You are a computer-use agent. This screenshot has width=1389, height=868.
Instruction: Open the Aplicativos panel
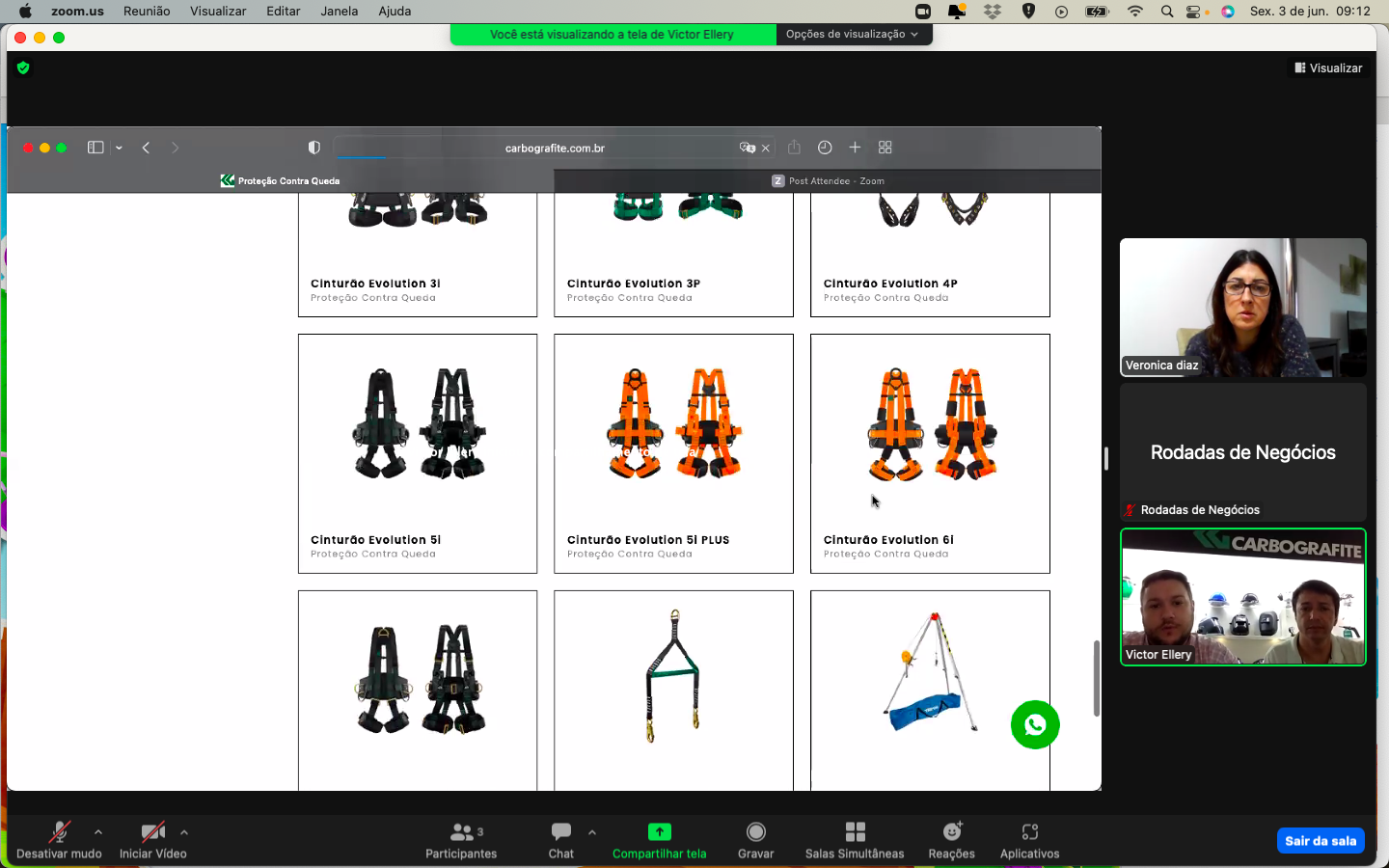1029,840
